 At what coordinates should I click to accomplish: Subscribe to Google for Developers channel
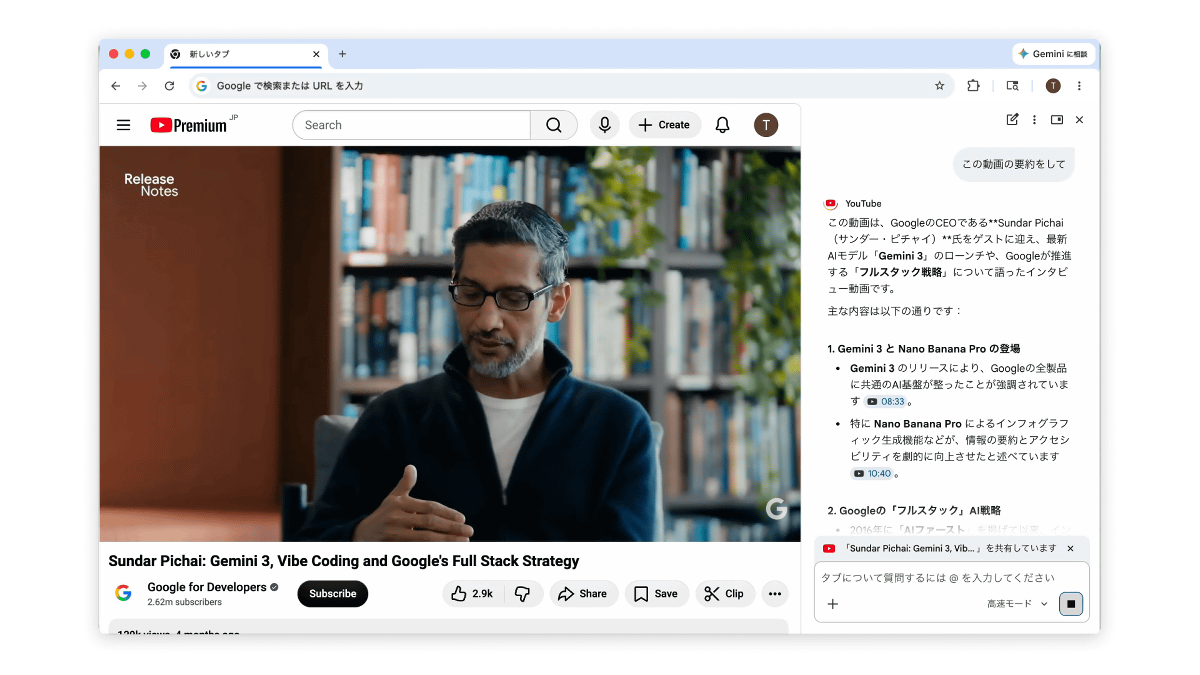pyautogui.click(x=332, y=594)
